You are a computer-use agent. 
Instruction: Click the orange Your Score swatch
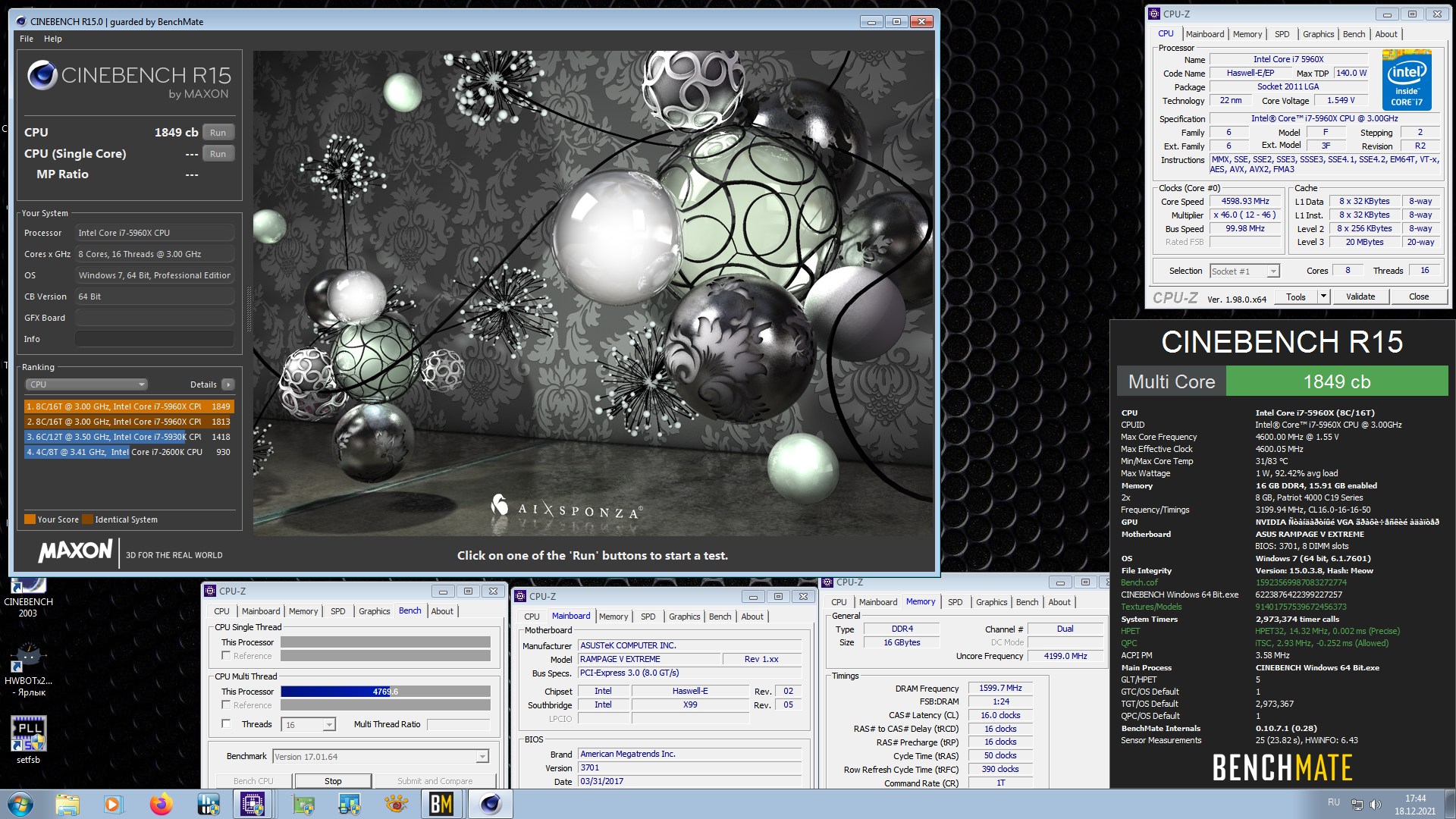[30, 519]
